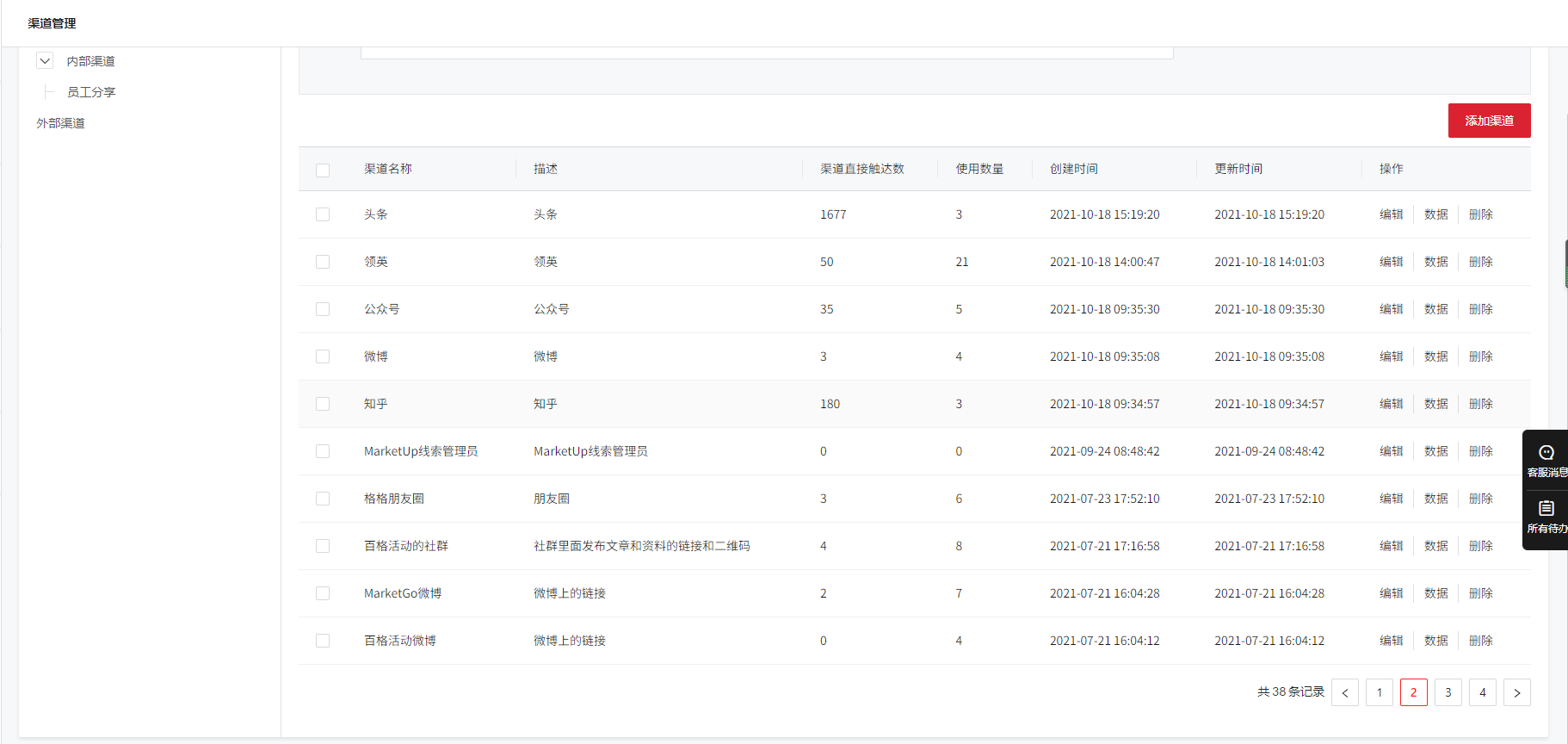The height and width of the screenshot is (744, 1568).
Task: View data for MarketUp线索管理员 channel
Action: (1436, 451)
